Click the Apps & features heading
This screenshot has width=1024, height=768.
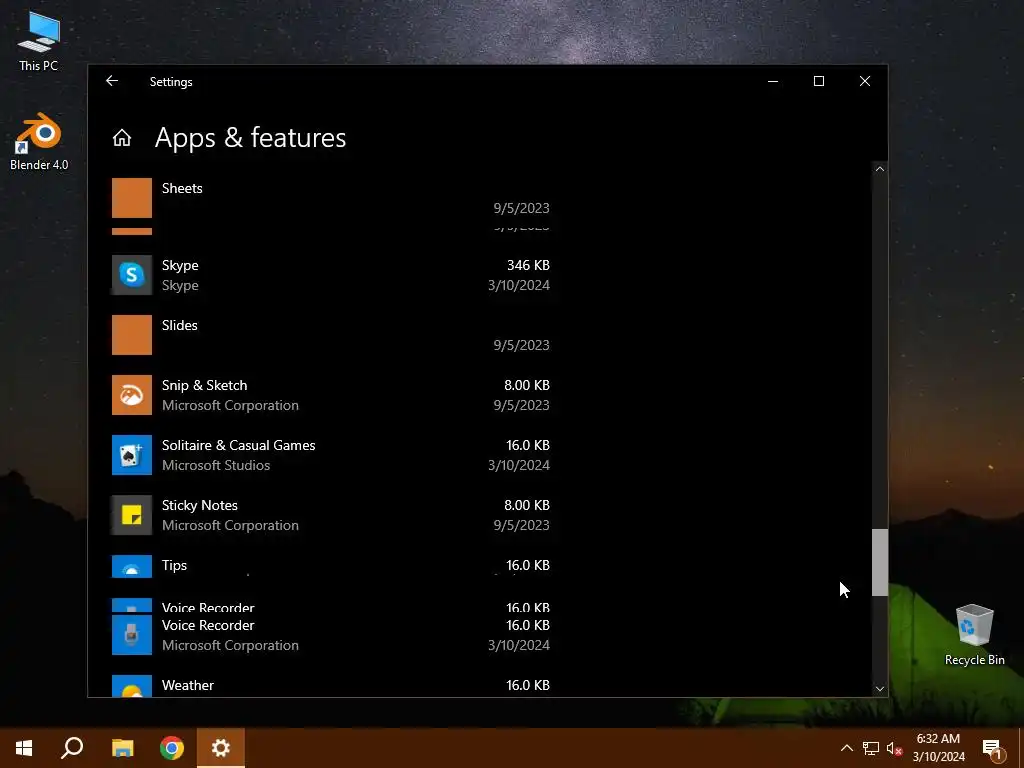[x=250, y=138]
